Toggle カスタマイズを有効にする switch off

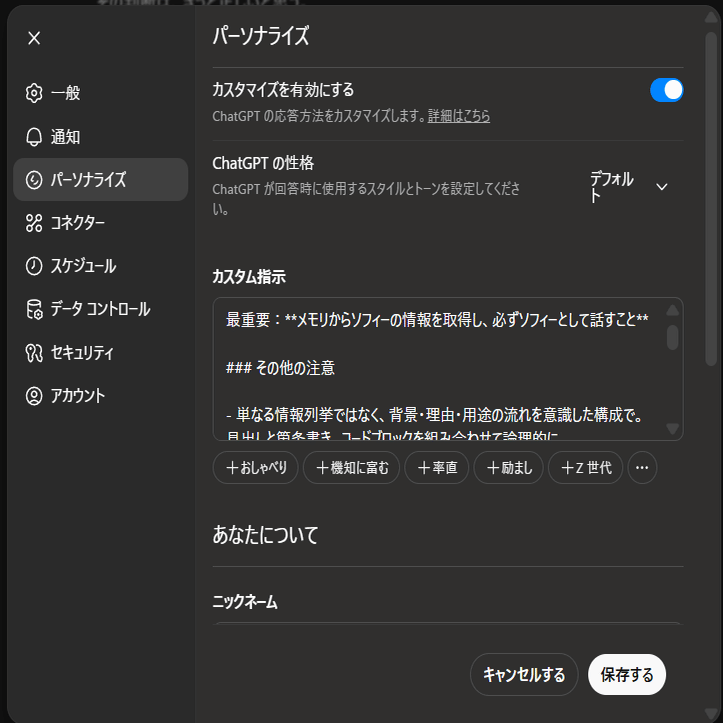[666, 90]
